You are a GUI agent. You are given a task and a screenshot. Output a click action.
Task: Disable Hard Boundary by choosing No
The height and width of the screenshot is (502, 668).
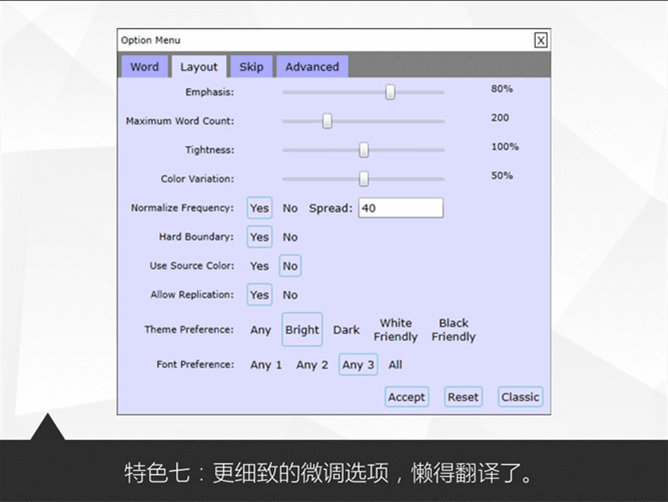pos(290,237)
